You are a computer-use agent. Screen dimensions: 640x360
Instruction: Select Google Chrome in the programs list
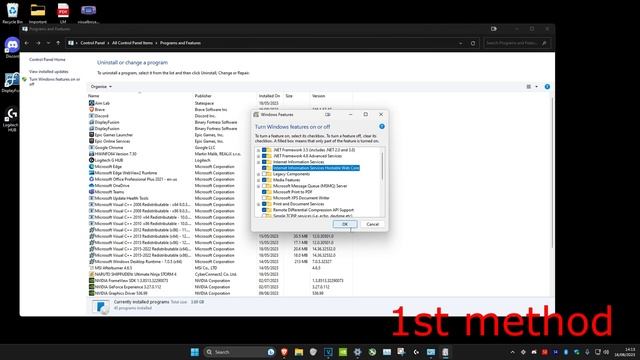[x=109, y=147]
